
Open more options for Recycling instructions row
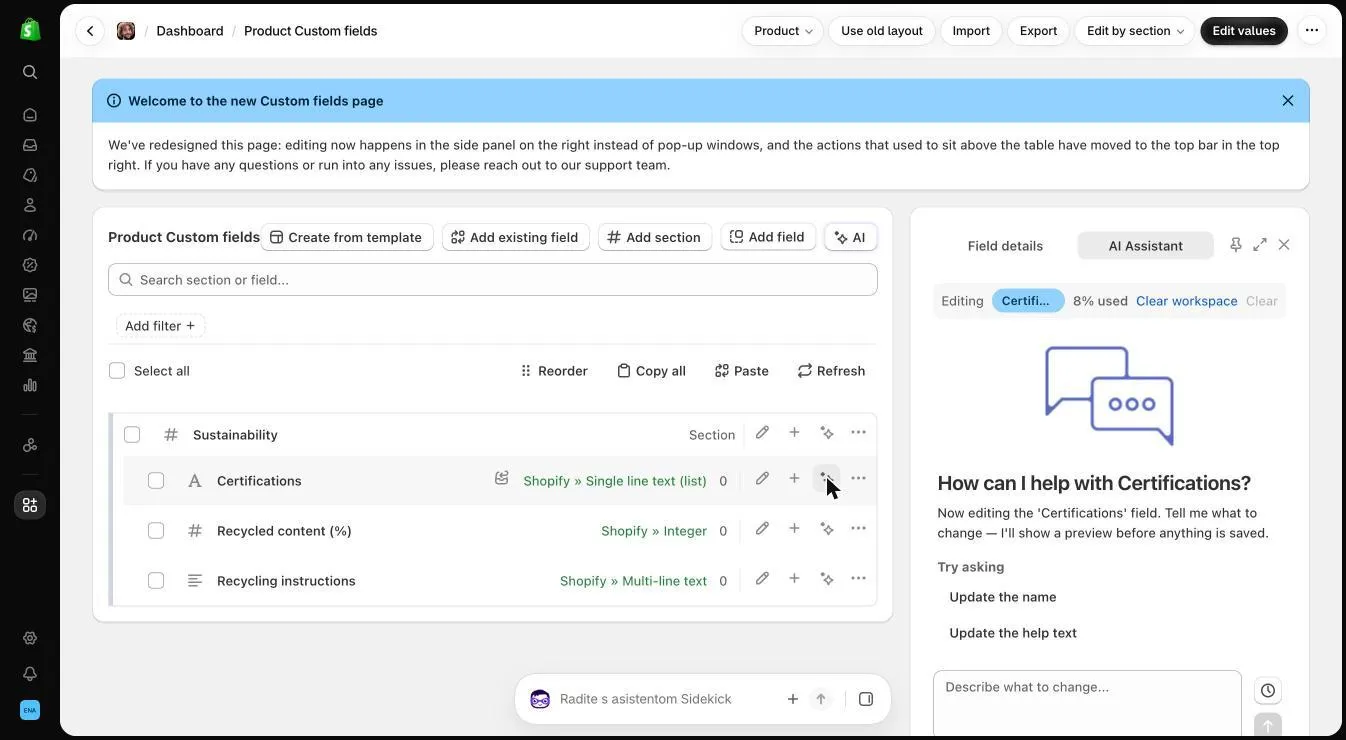click(x=858, y=579)
